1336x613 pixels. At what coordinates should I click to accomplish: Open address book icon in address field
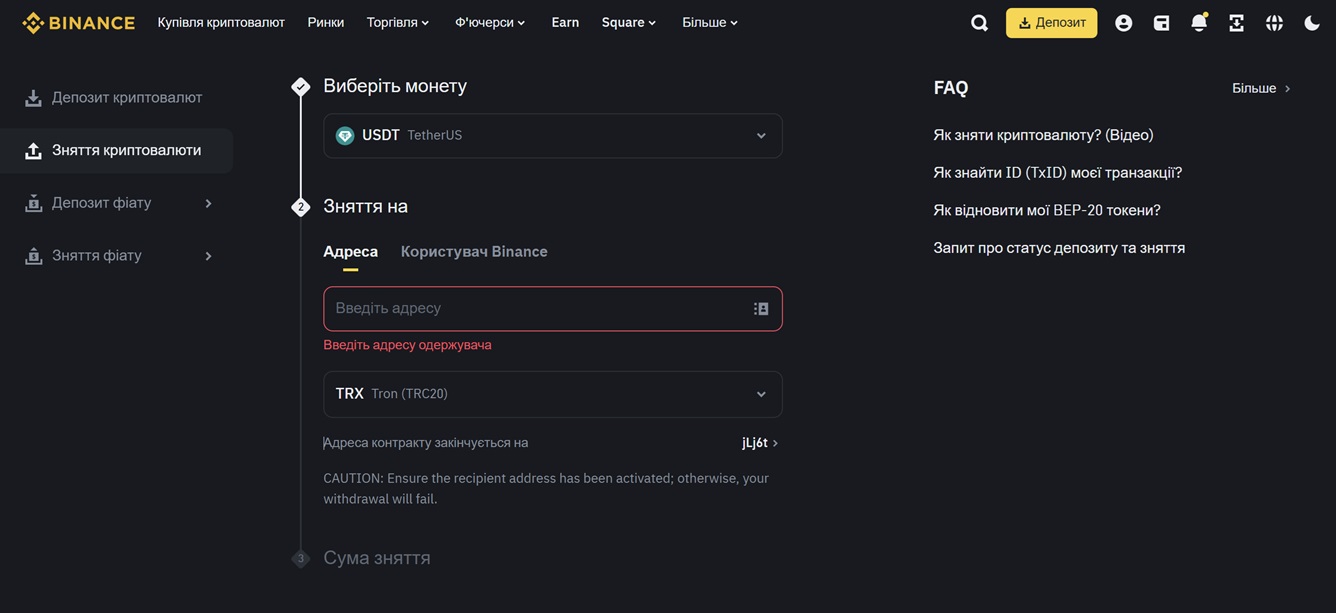(761, 309)
